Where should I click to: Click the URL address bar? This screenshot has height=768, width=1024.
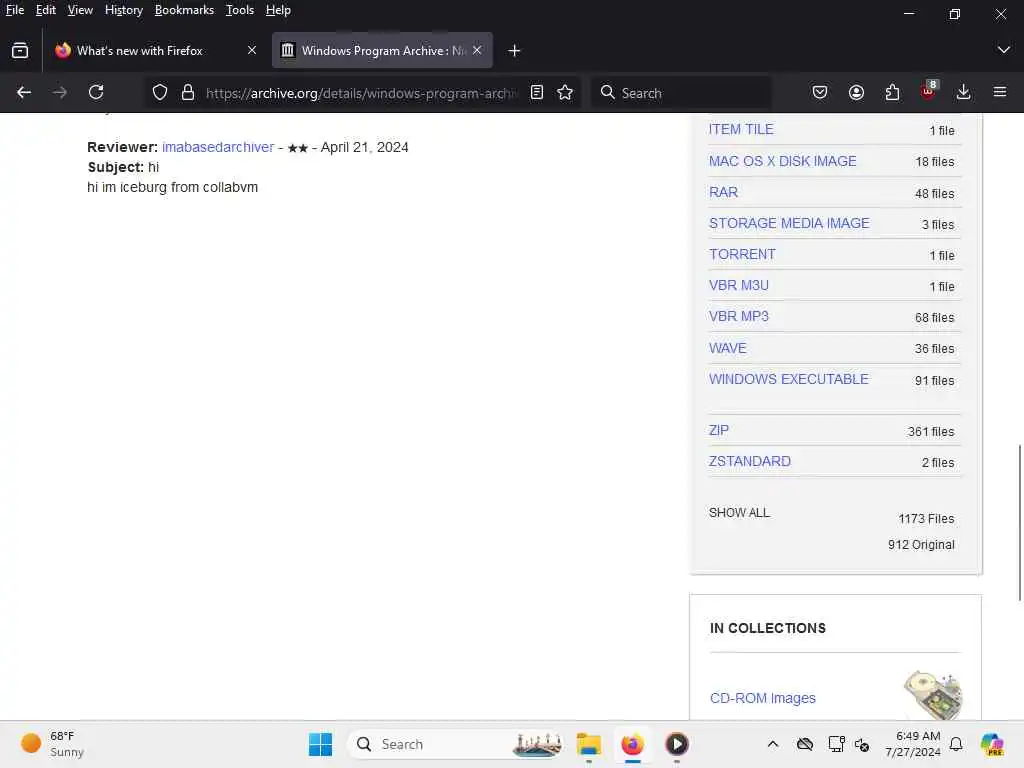point(360,93)
